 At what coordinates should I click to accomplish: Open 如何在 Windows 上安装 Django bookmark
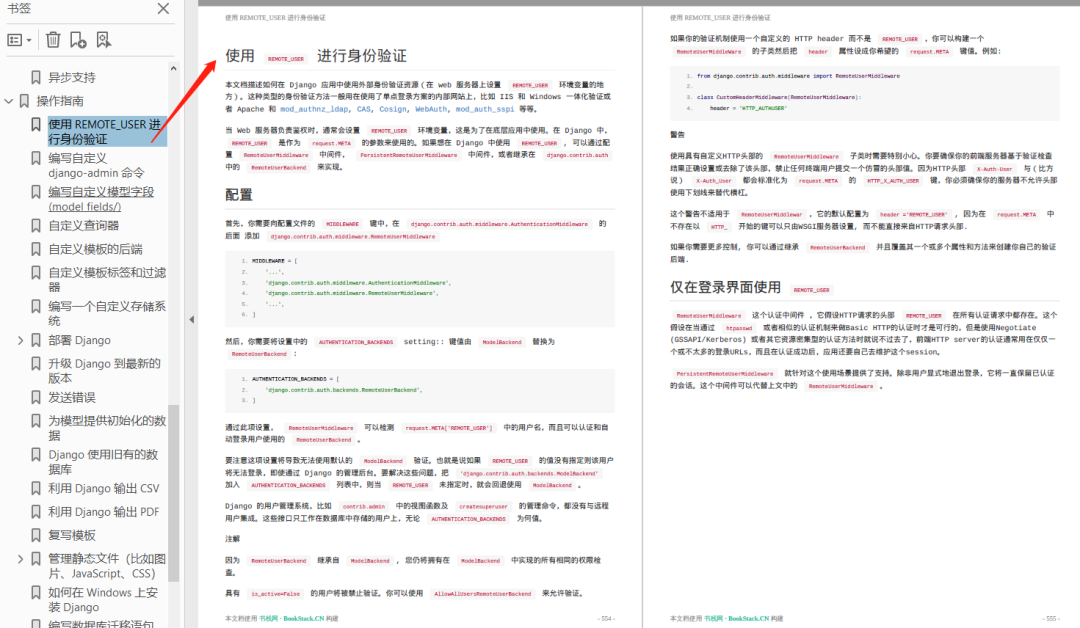click(103, 600)
